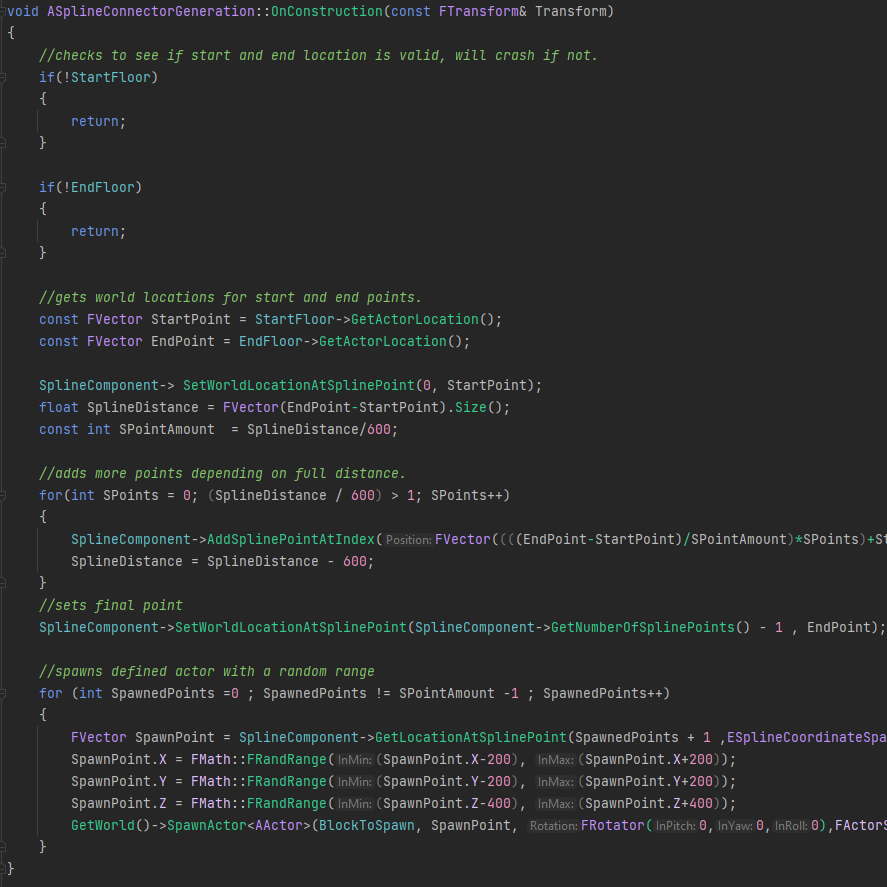The height and width of the screenshot is (887, 887).
Task: Click the 'adds more points' comment
Action: (222, 473)
